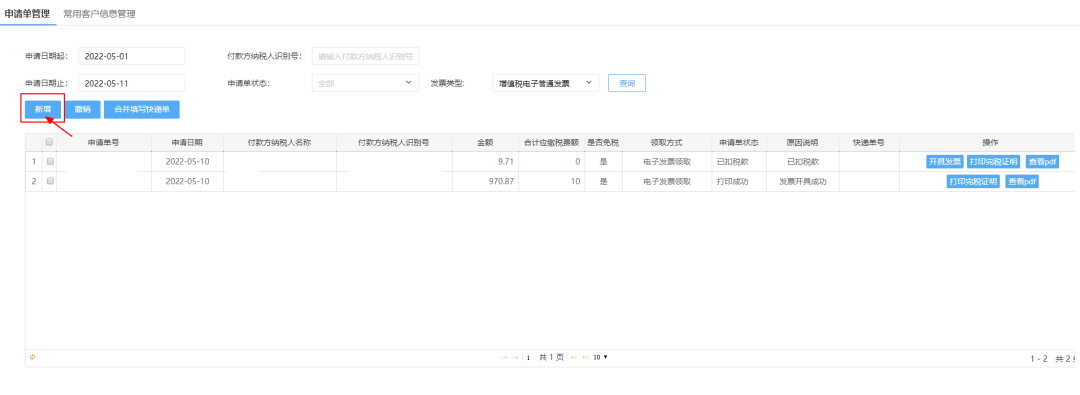Open the 申请单状态 dropdown
Image resolution: width=1080 pixels, height=395 pixels.
[x=365, y=83]
